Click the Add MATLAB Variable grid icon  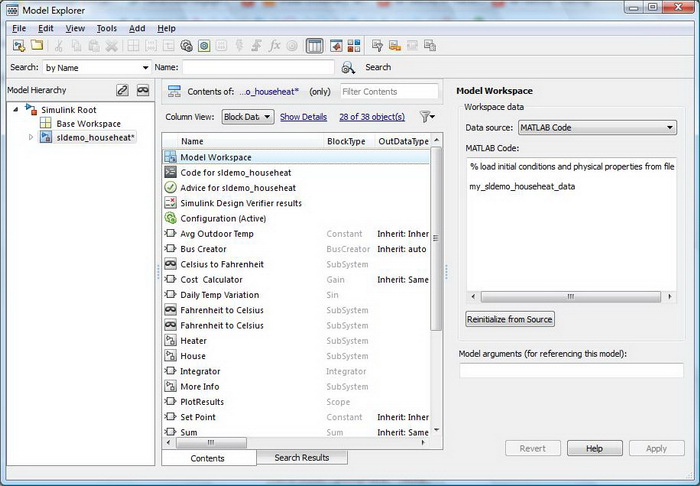coord(133,46)
